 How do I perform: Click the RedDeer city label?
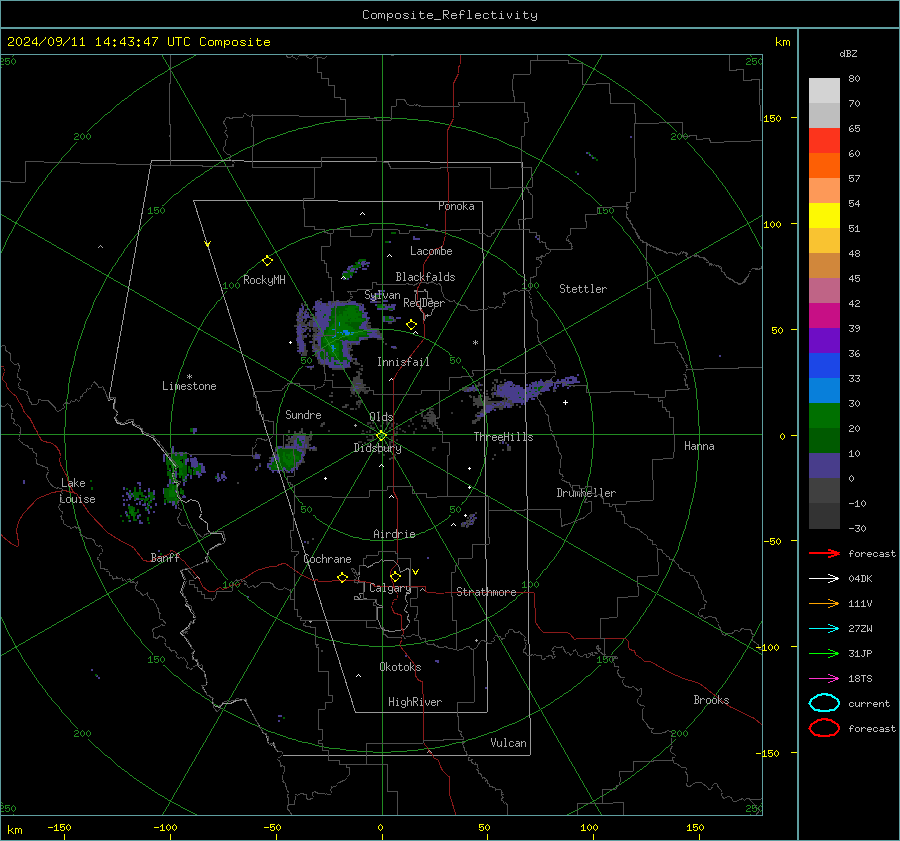(424, 303)
